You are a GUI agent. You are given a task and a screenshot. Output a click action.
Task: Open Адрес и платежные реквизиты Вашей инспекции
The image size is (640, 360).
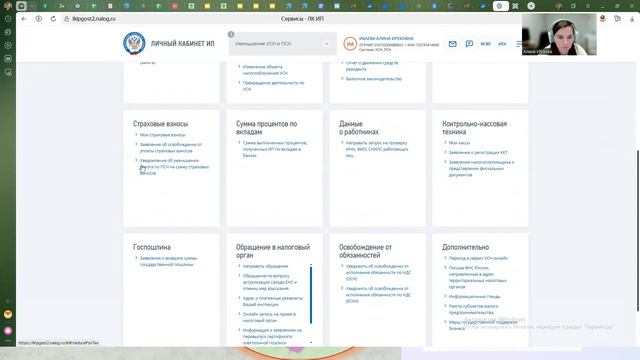pos(273,301)
